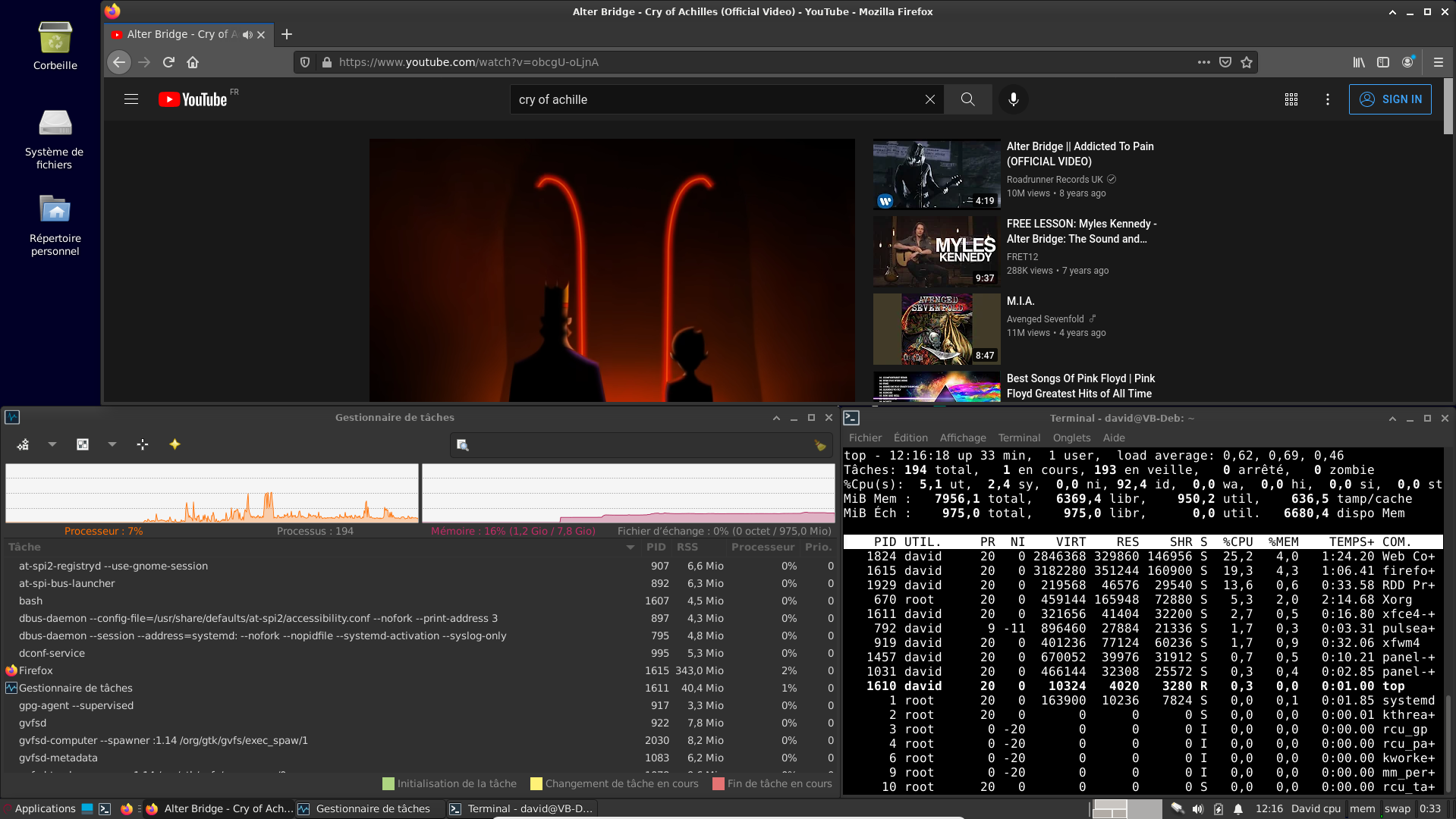Reload the current YouTube page
This screenshot has width=1456, height=819.
[x=168, y=62]
